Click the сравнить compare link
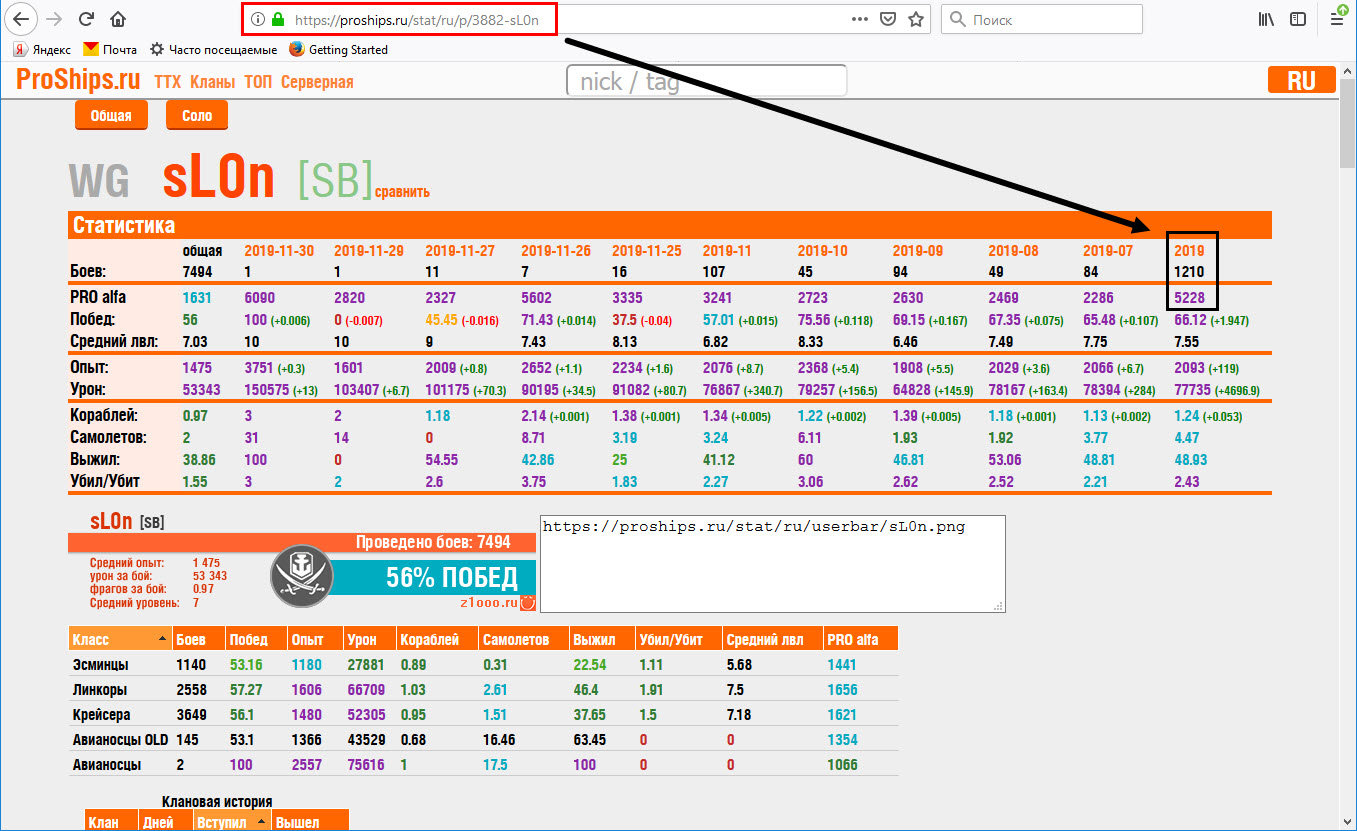1357x831 pixels. click(x=403, y=192)
